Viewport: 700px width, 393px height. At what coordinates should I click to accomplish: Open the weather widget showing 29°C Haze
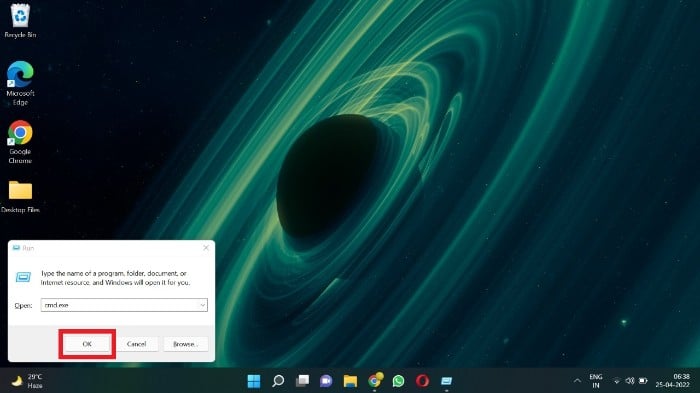[27, 381]
